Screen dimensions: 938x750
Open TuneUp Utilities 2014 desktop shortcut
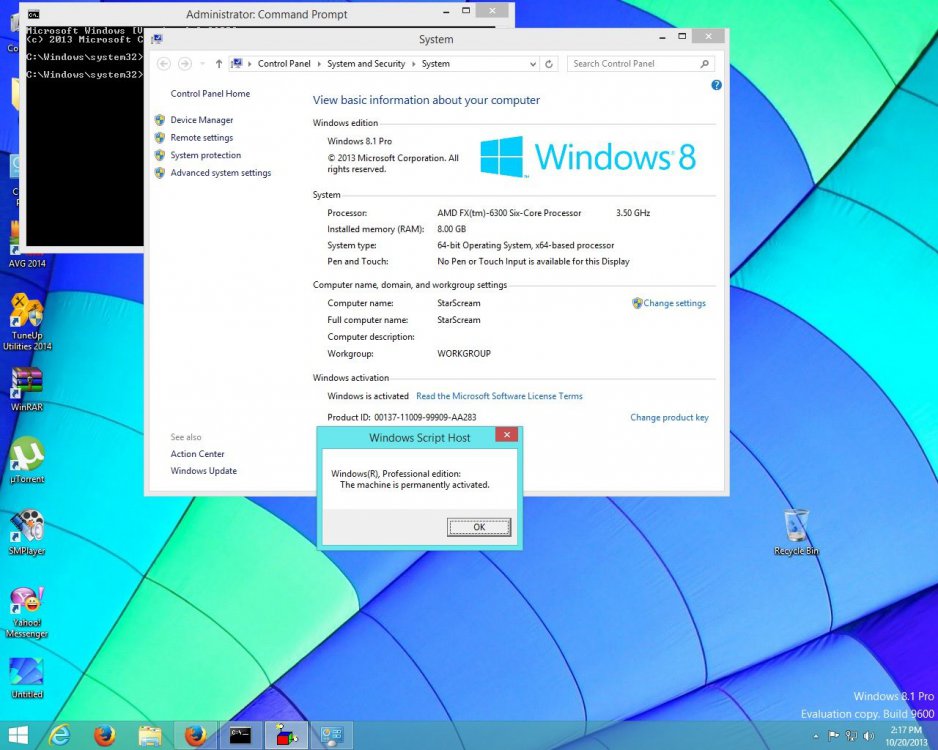[26, 322]
